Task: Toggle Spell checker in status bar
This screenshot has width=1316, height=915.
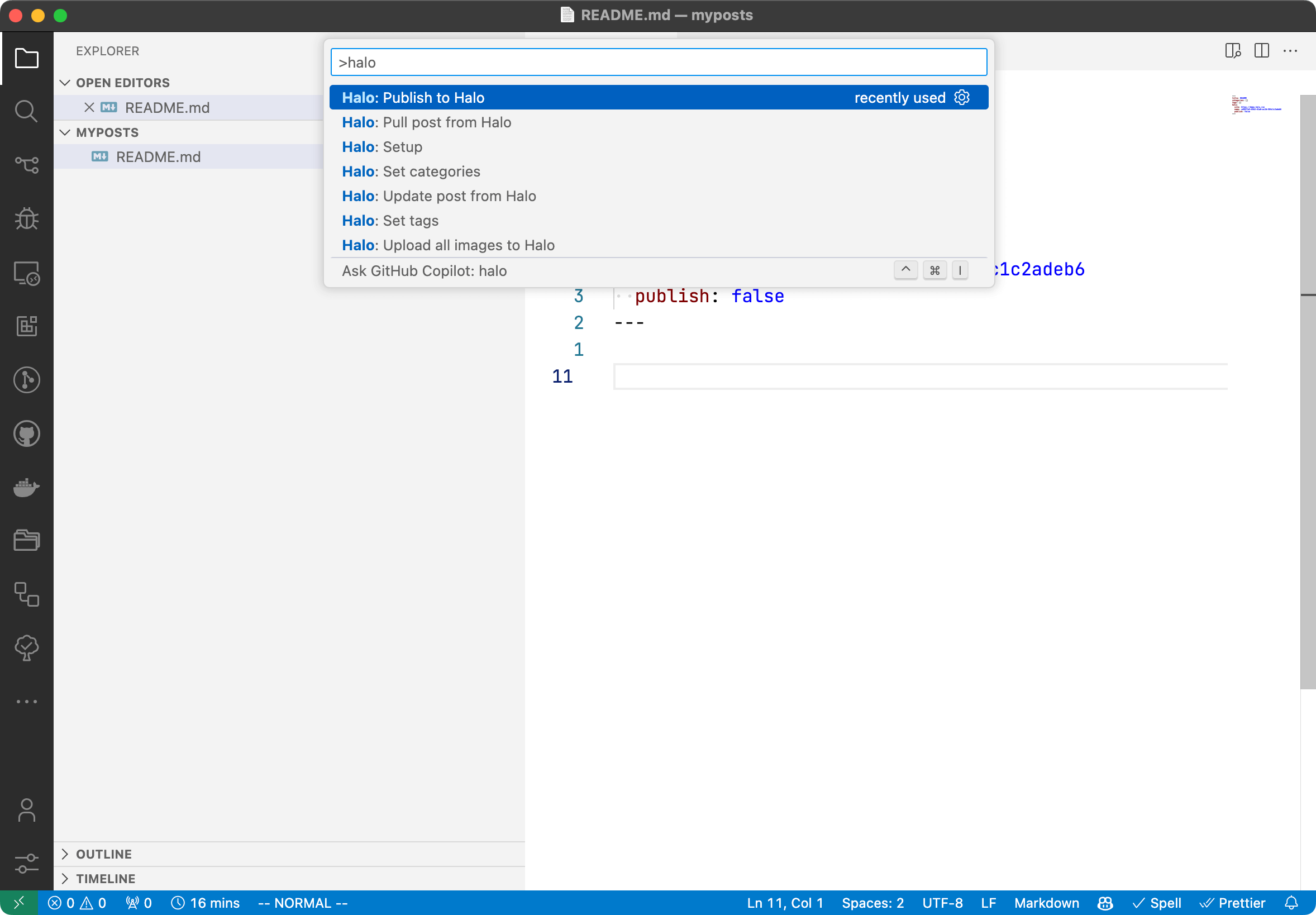Action: pyautogui.click(x=1157, y=903)
